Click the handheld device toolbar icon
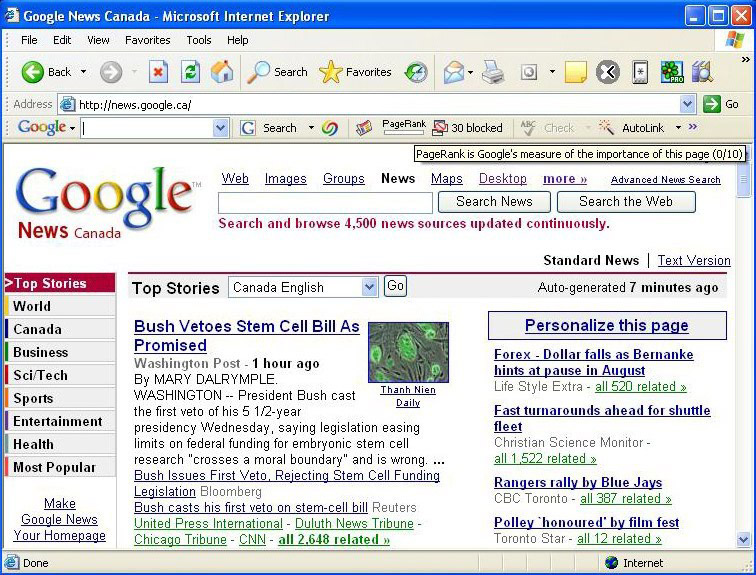This screenshot has height=575, width=756. (640, 72)
